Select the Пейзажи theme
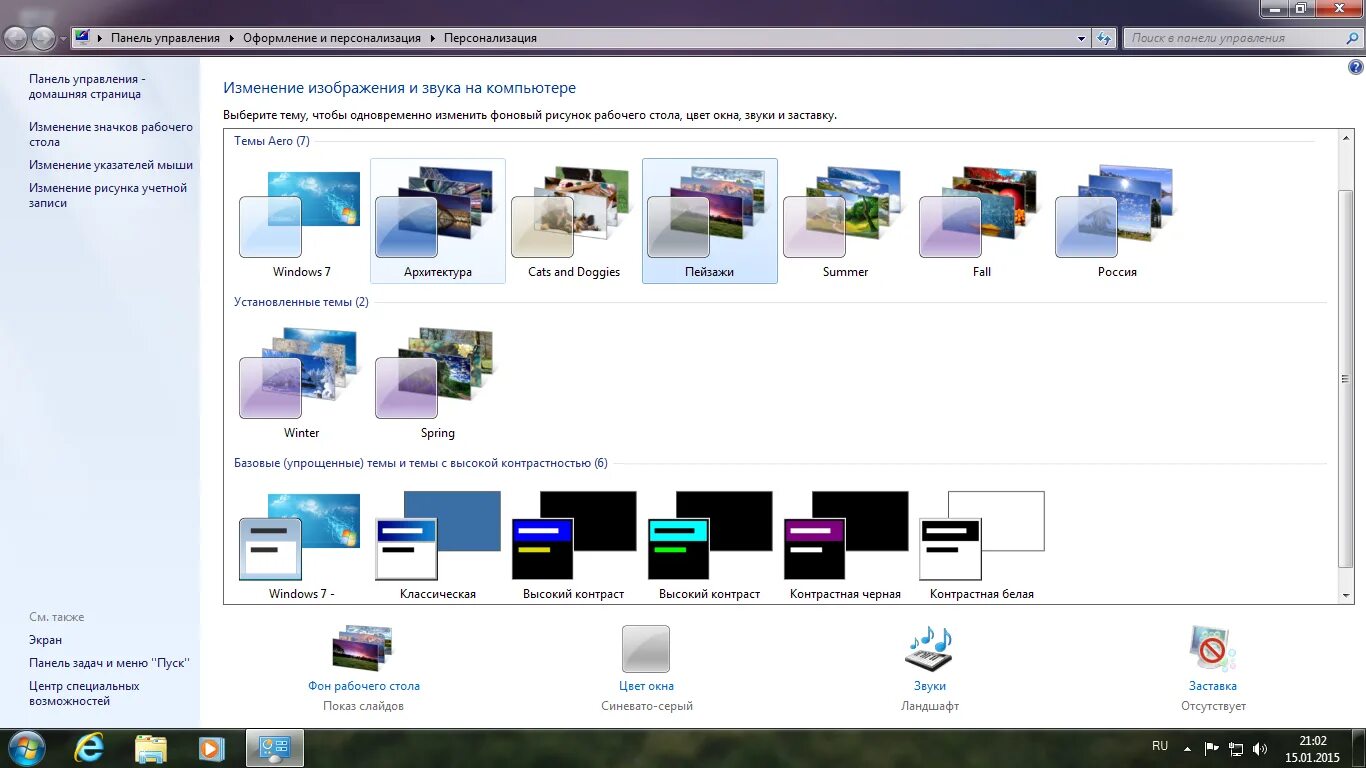The height and width of the screenshot is (768, 1366). point(710,222)
